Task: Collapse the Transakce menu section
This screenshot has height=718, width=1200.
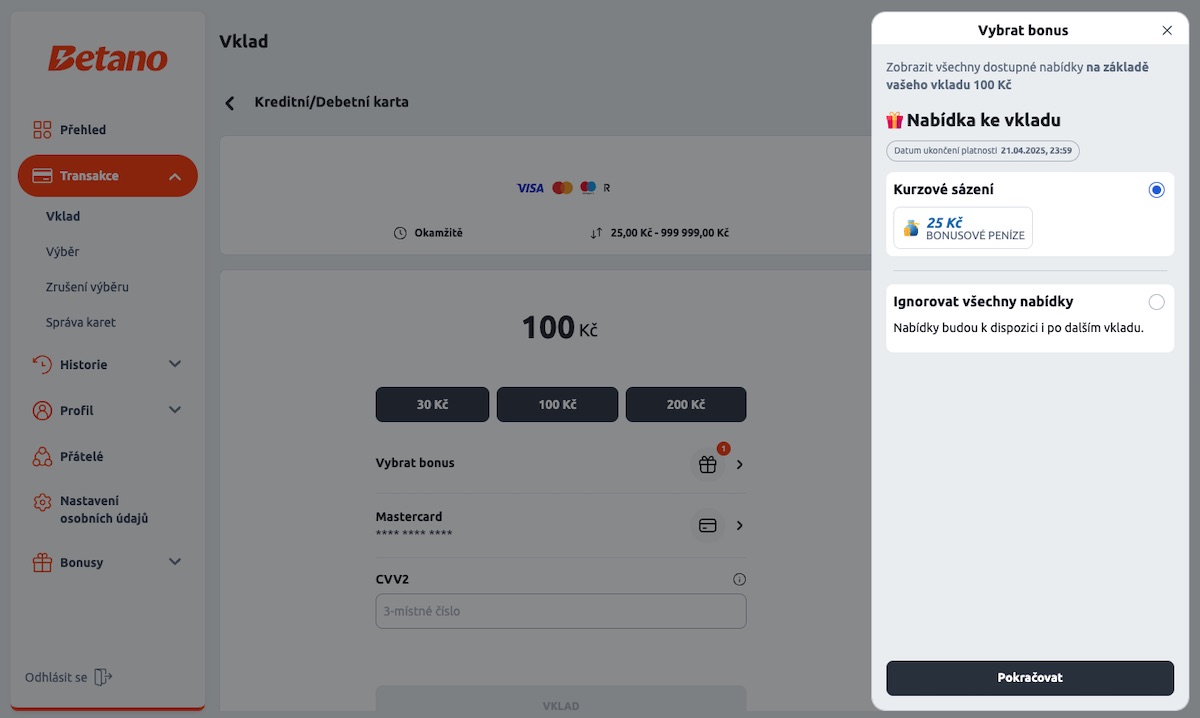Action: click(175, 177)
